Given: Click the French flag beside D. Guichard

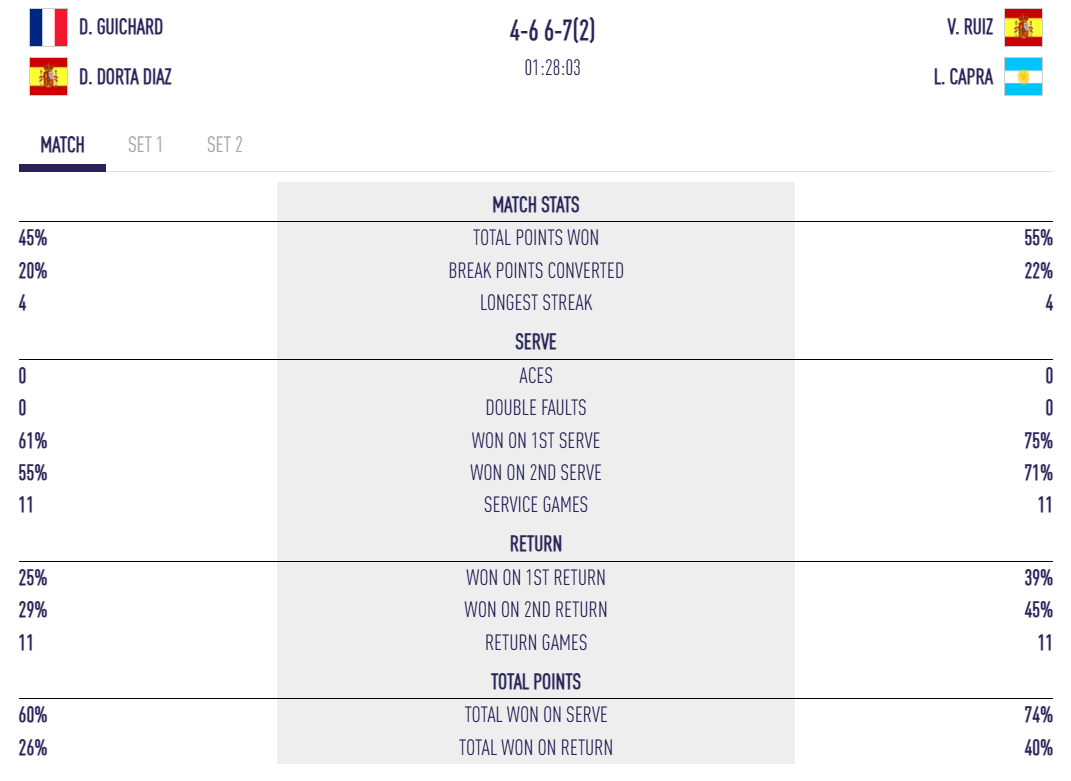Looking at the screenshot, I should click(48, 28).
